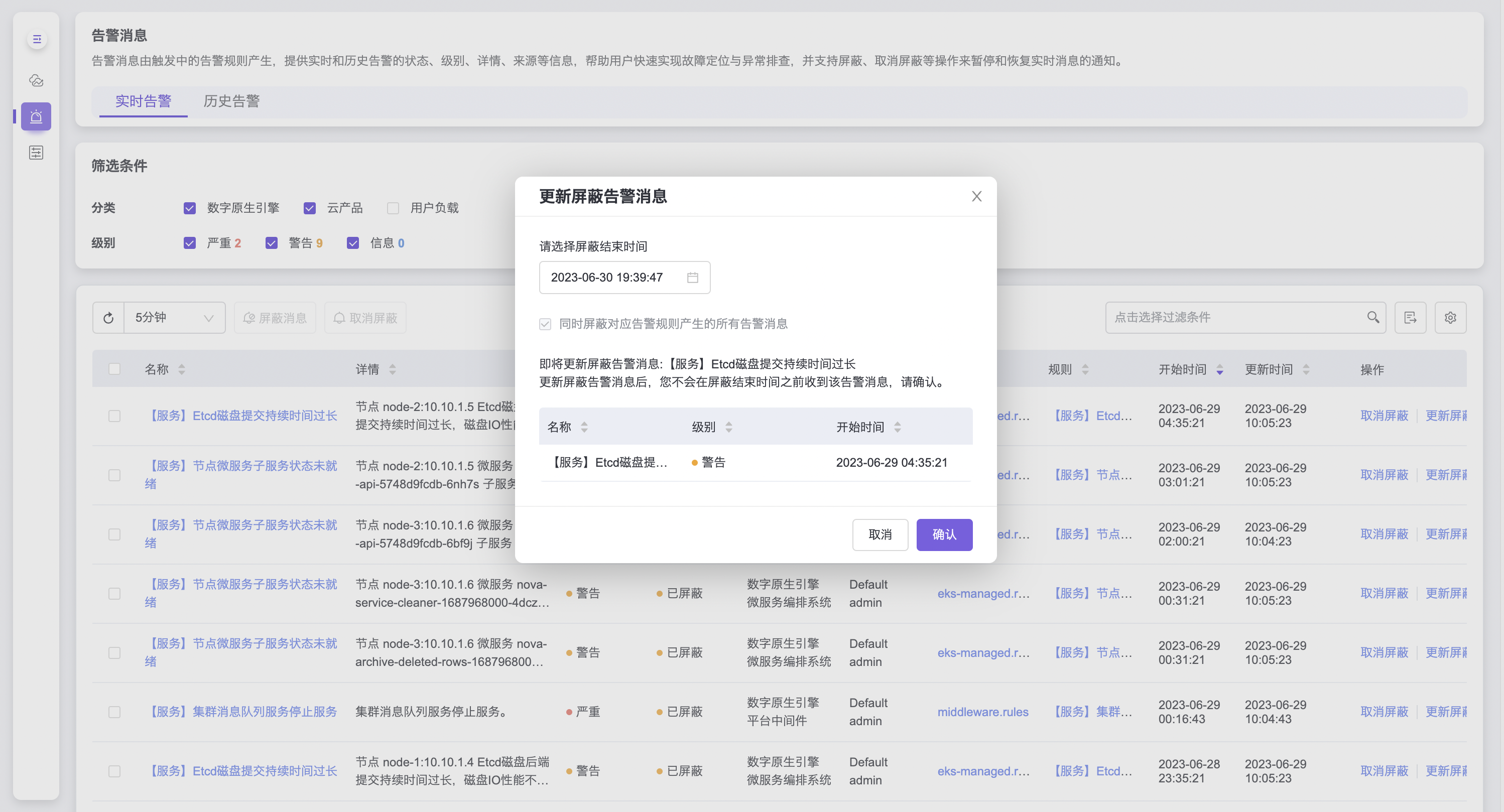Screen dimensions: 1504x812
Task: Expand the 5分钟 refresh interval dropdown
Action: point(174,318)
